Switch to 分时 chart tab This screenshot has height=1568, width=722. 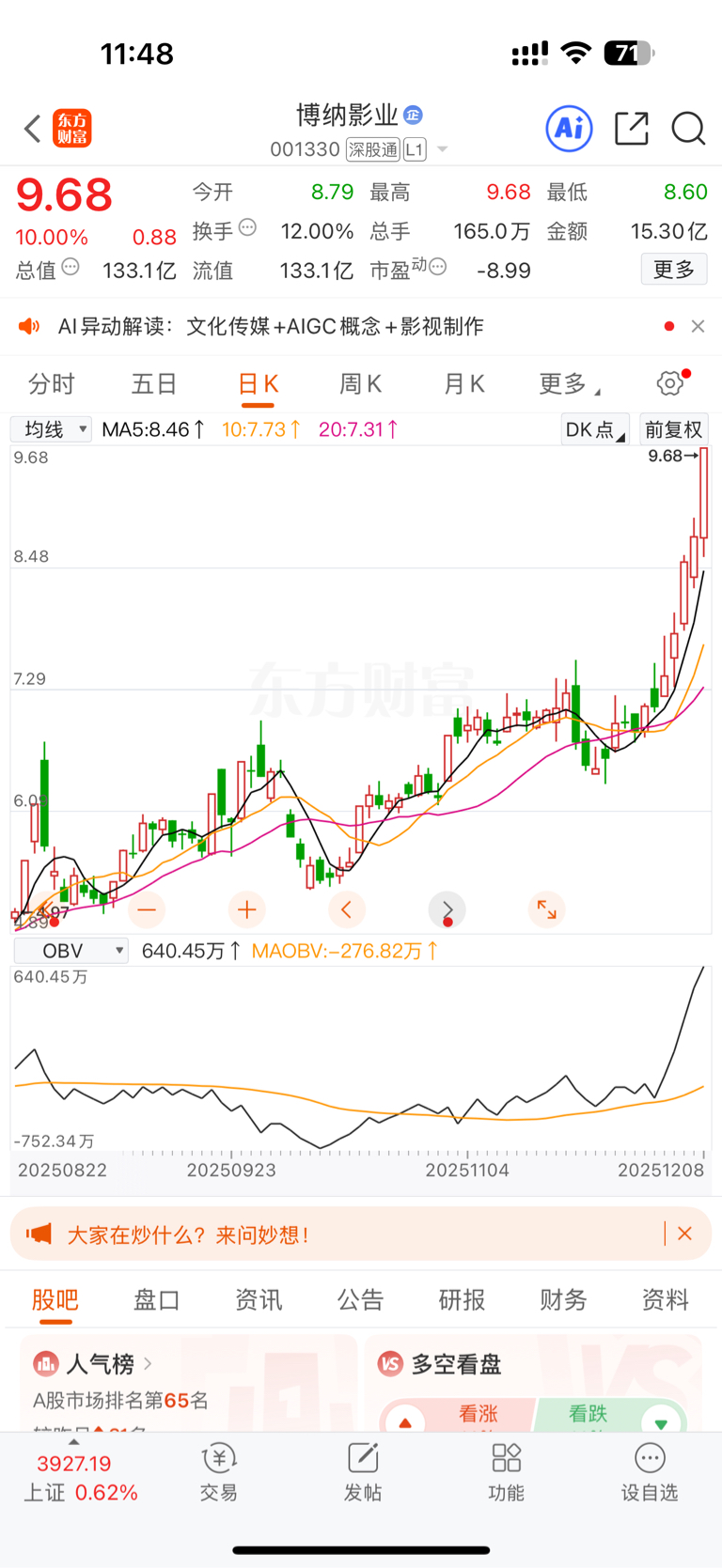point(52,383)
